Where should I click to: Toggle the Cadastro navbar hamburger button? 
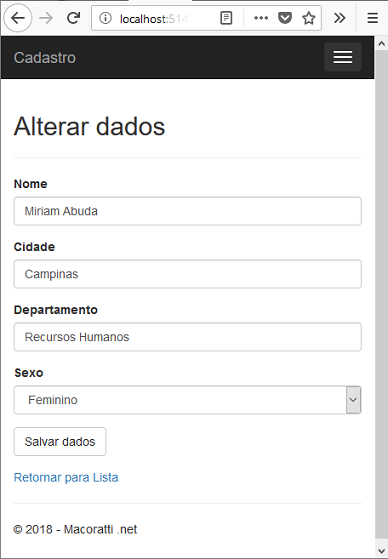(x=343, y=57)
